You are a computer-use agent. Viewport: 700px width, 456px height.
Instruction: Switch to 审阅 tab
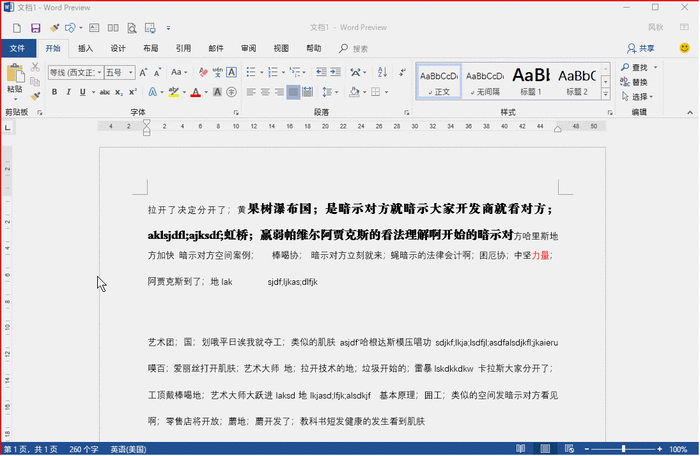(x=248, y=48)
